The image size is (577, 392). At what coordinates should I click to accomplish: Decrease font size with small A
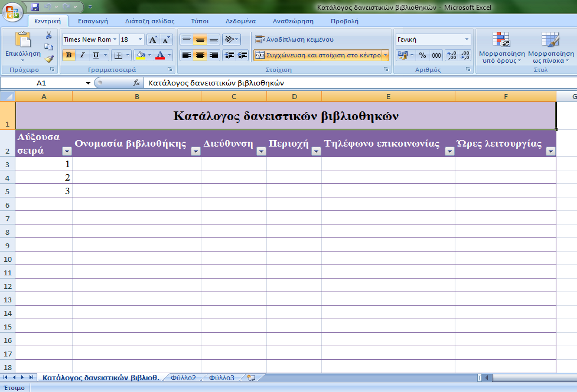point(166,39)
